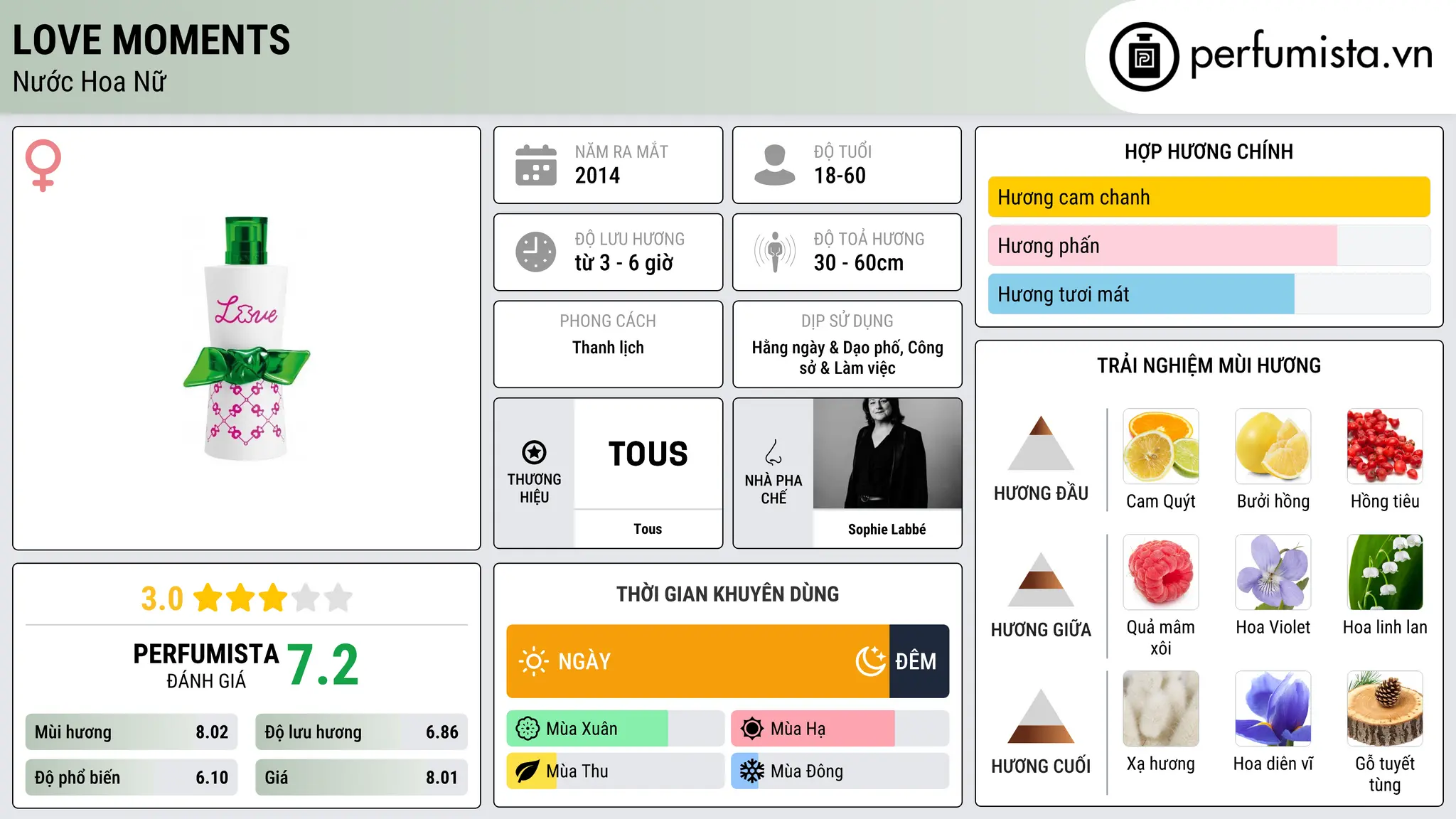1456x819 pixels.
Task: Select the Xạ hương note image
Action: [1161, 709]
